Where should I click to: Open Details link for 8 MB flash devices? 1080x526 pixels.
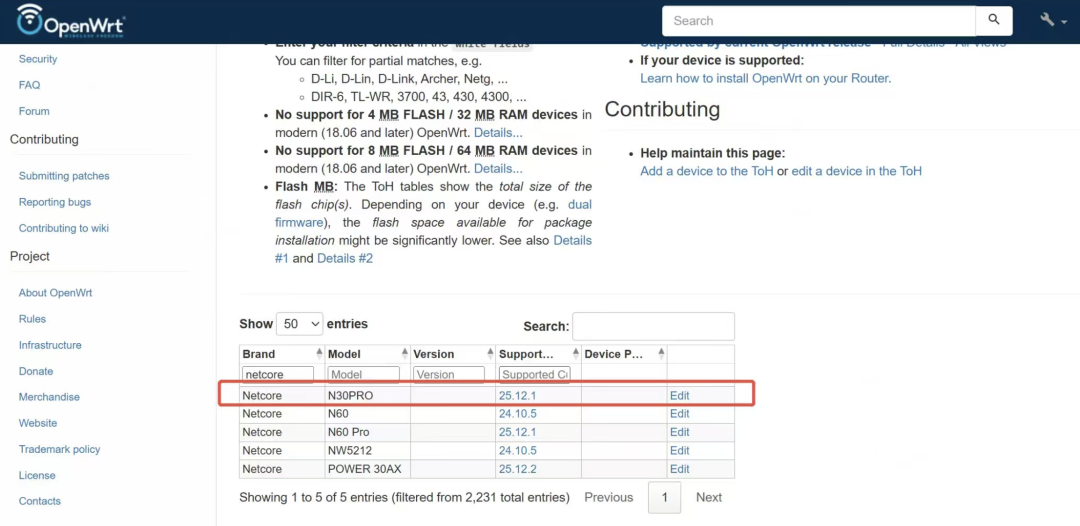point(498,169)
